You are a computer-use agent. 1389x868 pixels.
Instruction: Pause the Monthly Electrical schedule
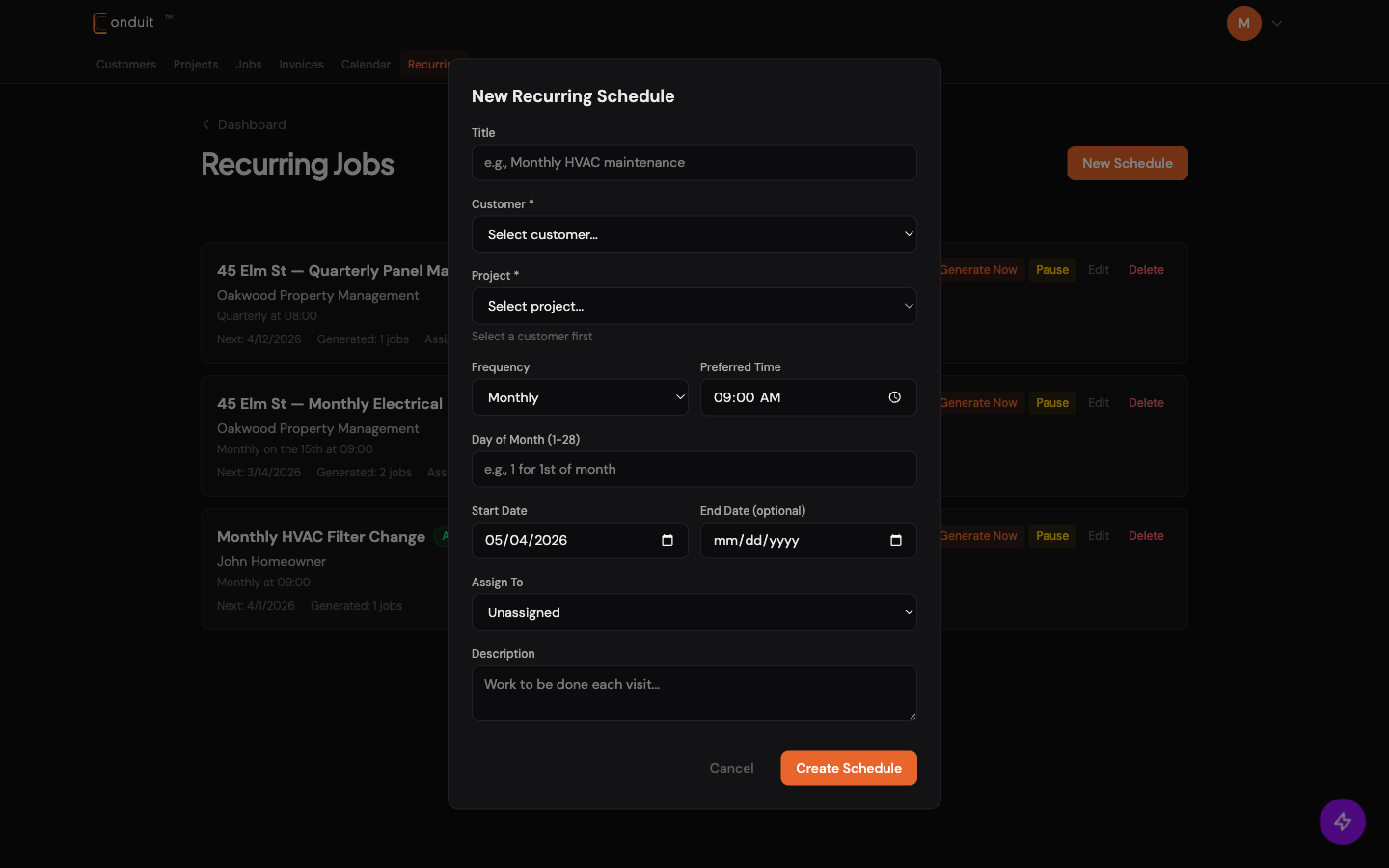click(x=1052, y=403)
